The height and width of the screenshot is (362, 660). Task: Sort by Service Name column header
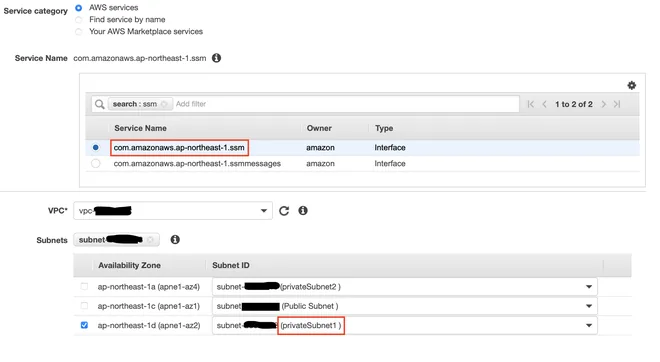(140, 128)
